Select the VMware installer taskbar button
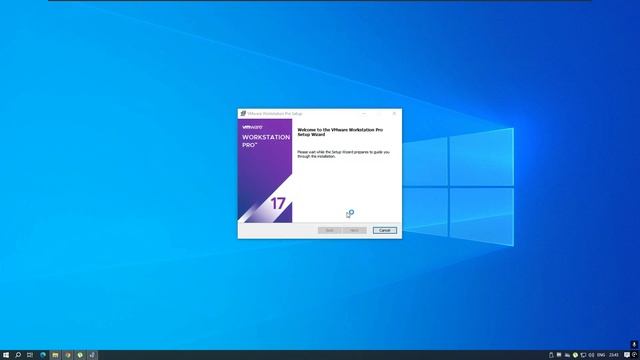Image resolution: width=640 pixels, height=360 pixels. 92,355
